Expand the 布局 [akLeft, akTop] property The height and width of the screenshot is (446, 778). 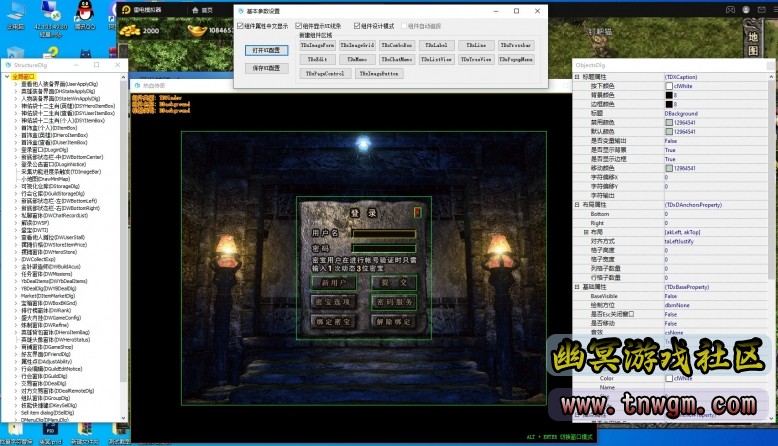point(586,232)
